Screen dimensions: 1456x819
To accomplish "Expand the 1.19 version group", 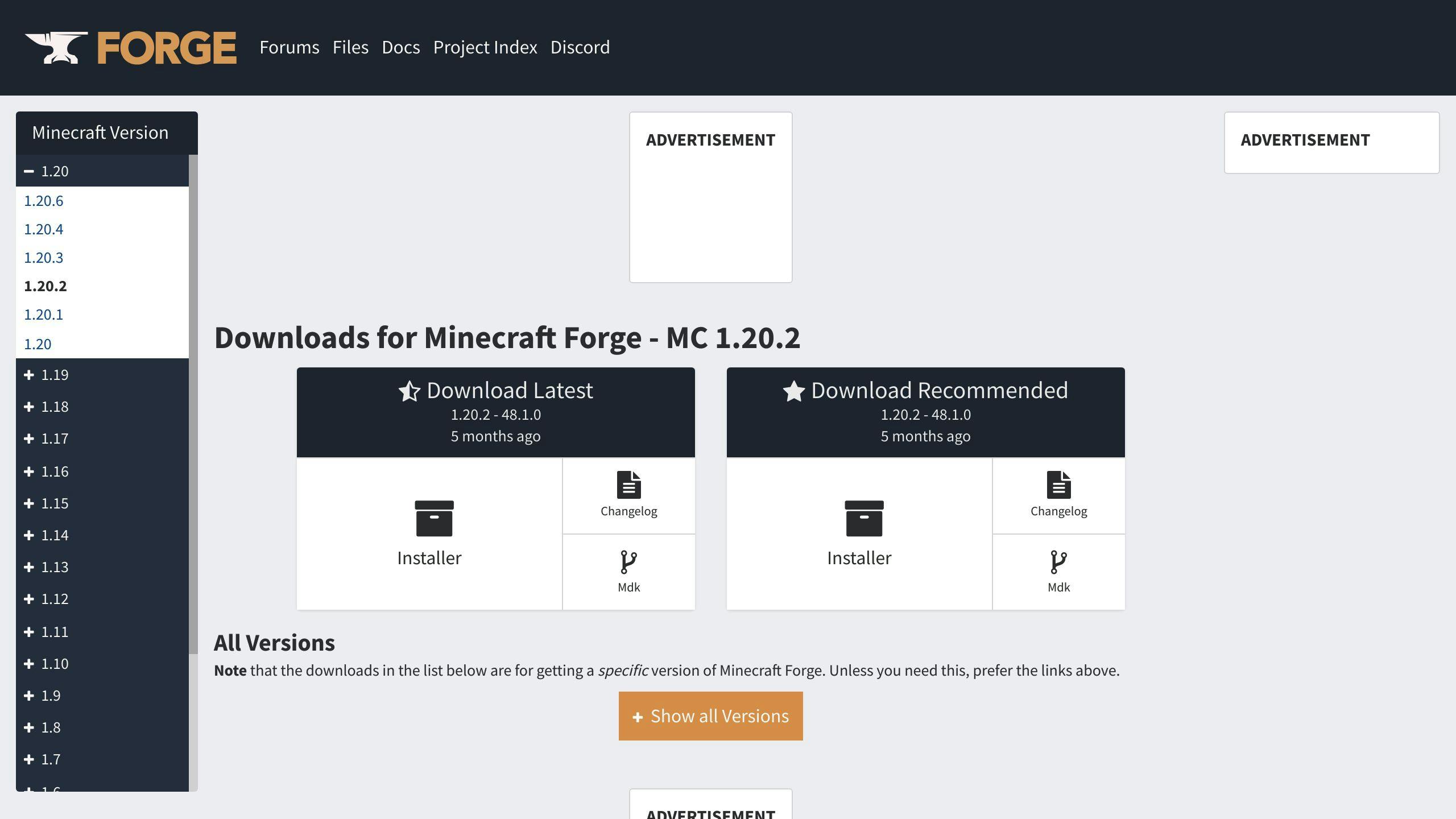I will tap(28, 374).
